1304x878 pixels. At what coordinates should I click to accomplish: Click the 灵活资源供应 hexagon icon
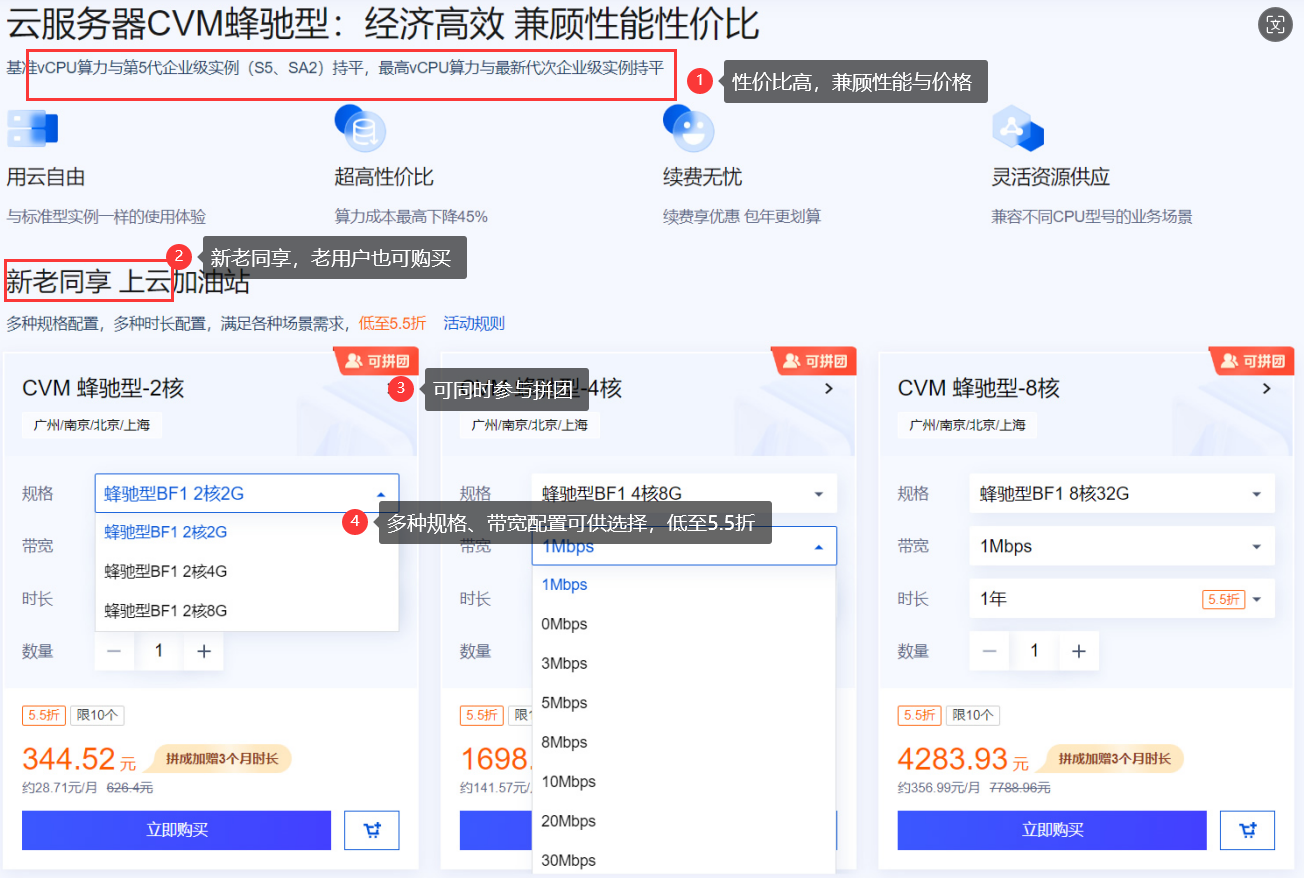point(1017,128)
